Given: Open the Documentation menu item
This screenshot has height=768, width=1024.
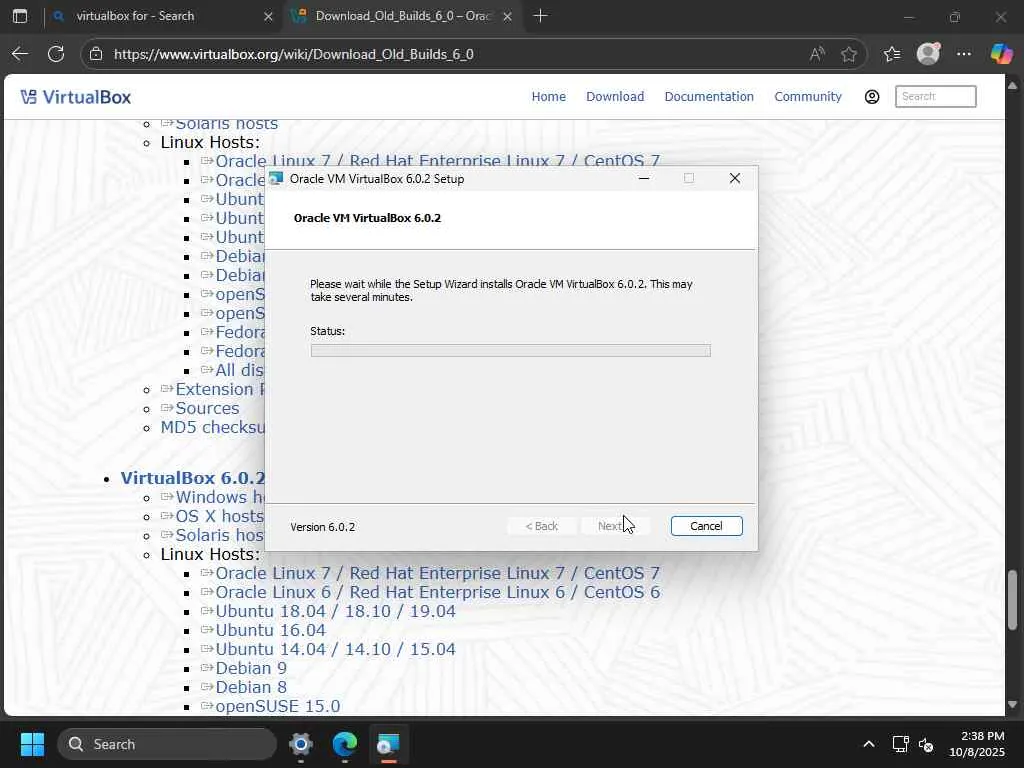Looking at the screenshot, I should pos(709,97).
